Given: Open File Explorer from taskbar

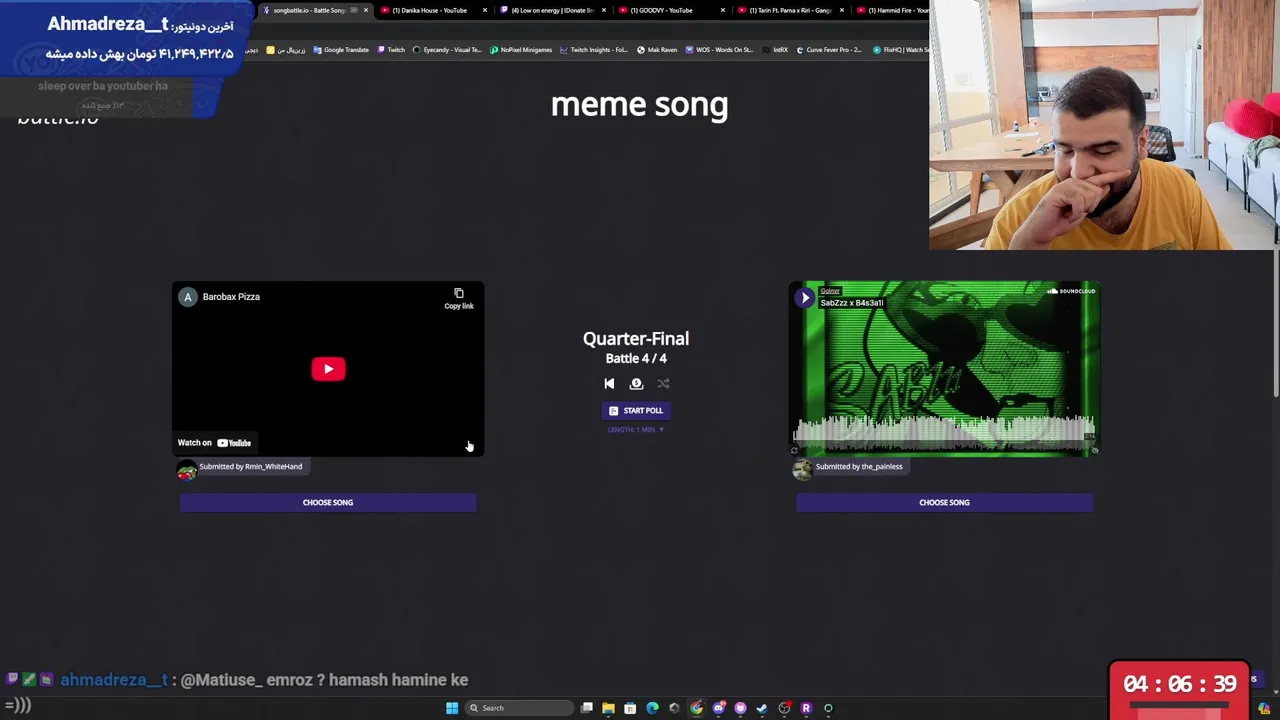Looking at the screenshot, I should click(x=608, y=708).
